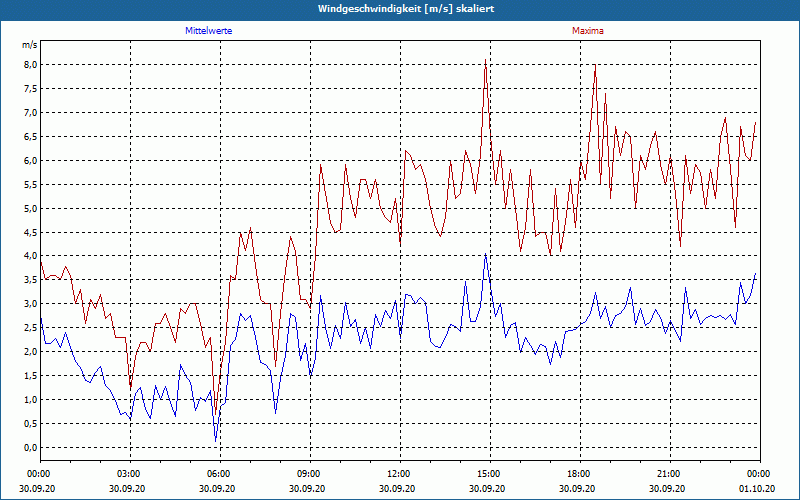Click the 03:00 time axis label

[131, 474]
